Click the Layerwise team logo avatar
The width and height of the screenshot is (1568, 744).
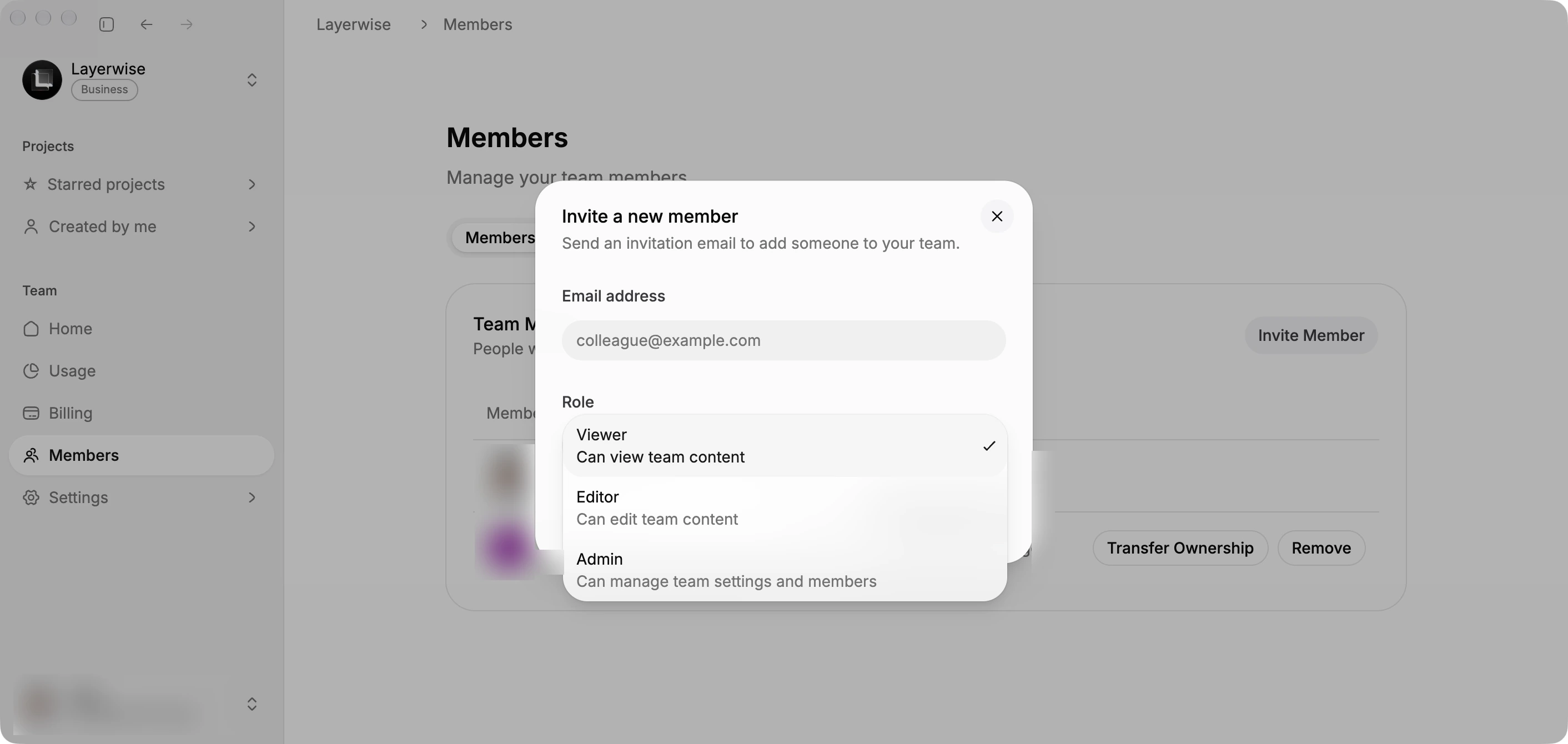click(42, 80)
